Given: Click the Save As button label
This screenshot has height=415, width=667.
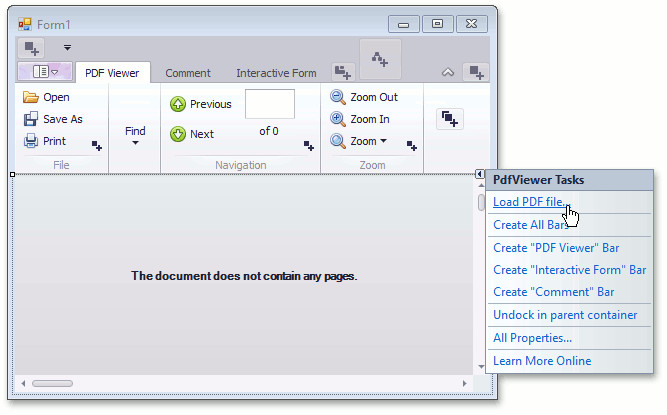Looking at the screenshot, I should click(63, 119).
